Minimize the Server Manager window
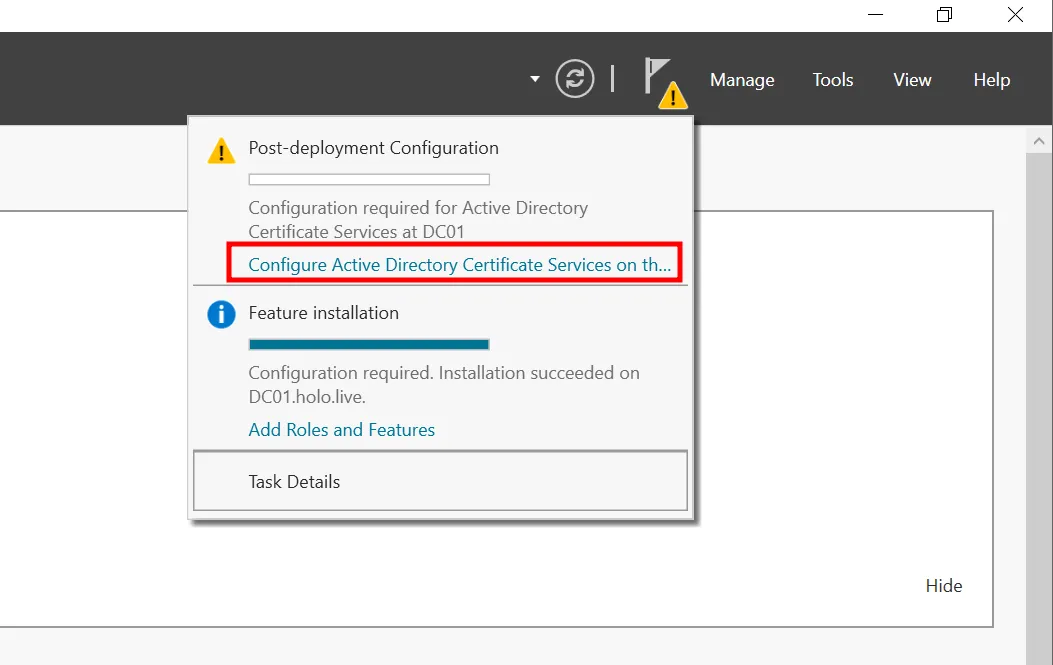The image size is (1053, 665). pos(875,15)
